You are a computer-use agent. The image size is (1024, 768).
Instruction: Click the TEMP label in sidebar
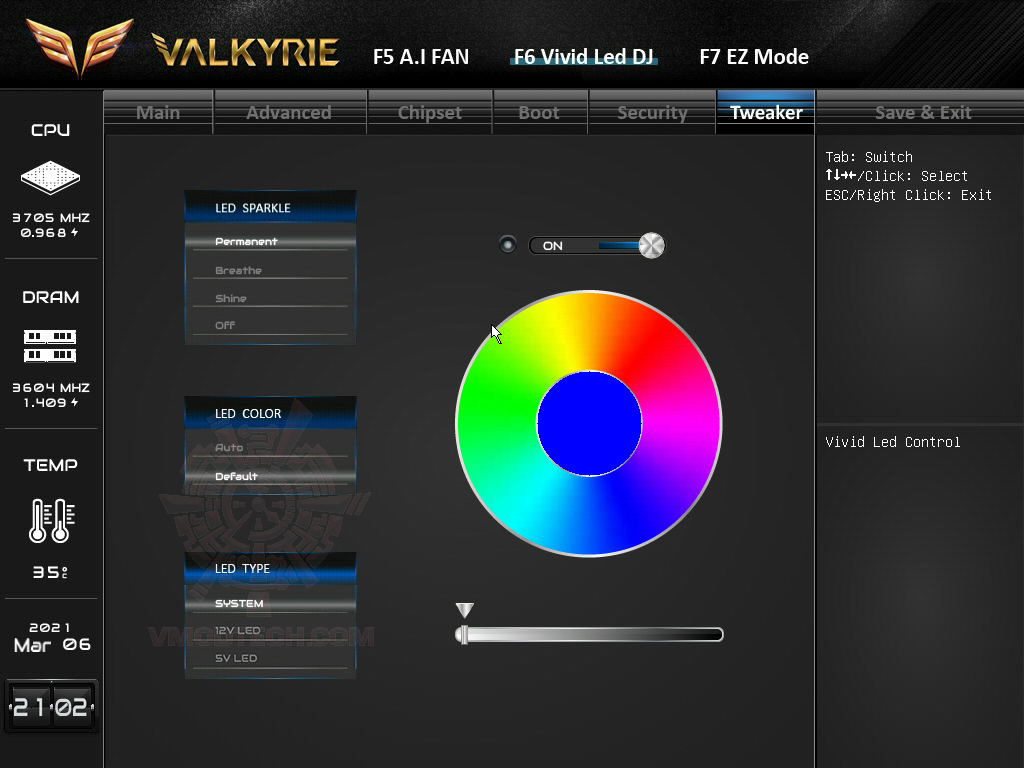click(50, 465)
